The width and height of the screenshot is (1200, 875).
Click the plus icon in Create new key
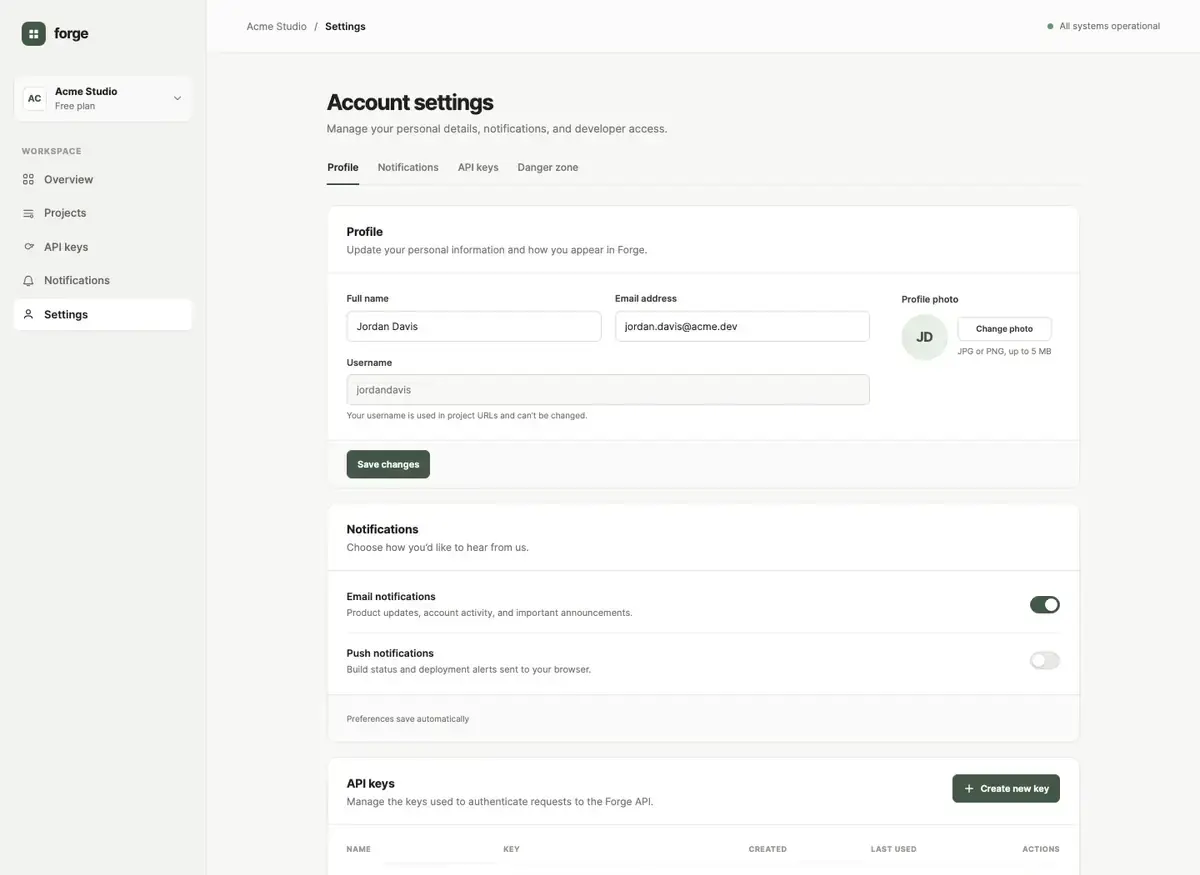tap(969, 788)
